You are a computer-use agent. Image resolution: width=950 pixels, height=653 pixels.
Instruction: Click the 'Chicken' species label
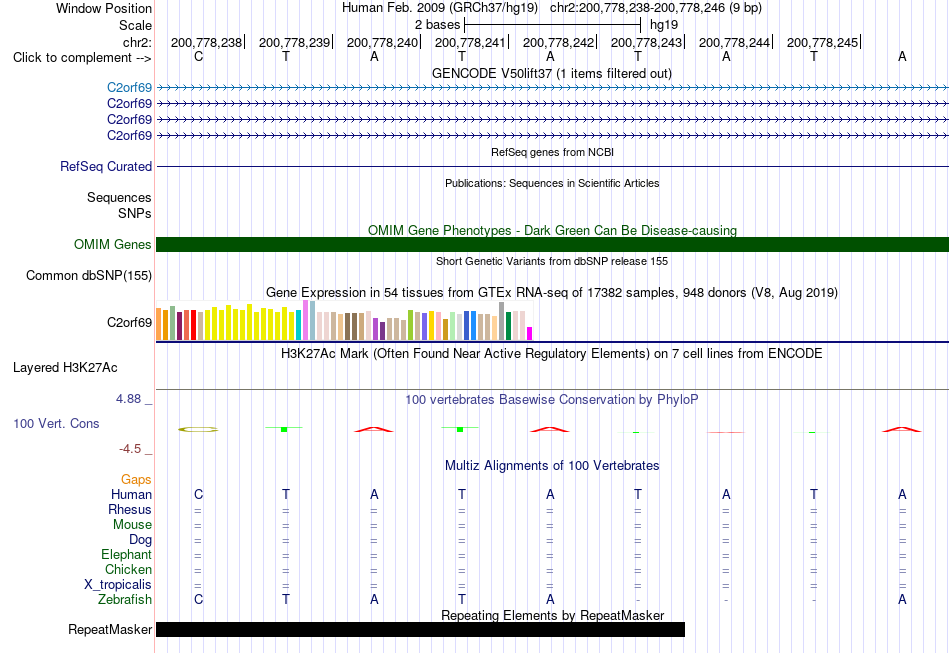pyautogui.click(x=128, y=569)
